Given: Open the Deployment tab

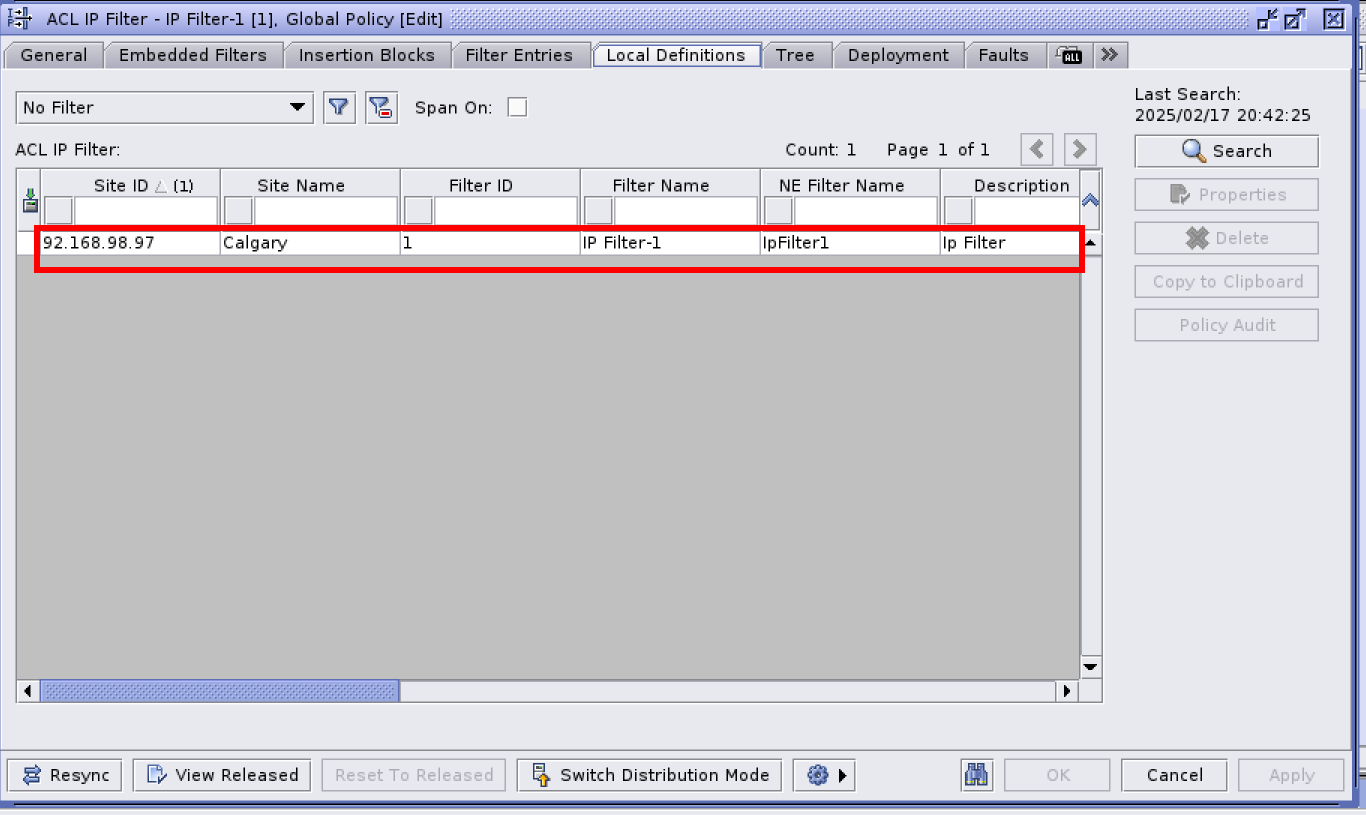Looking at the screenshot, I should click(898, 55).
